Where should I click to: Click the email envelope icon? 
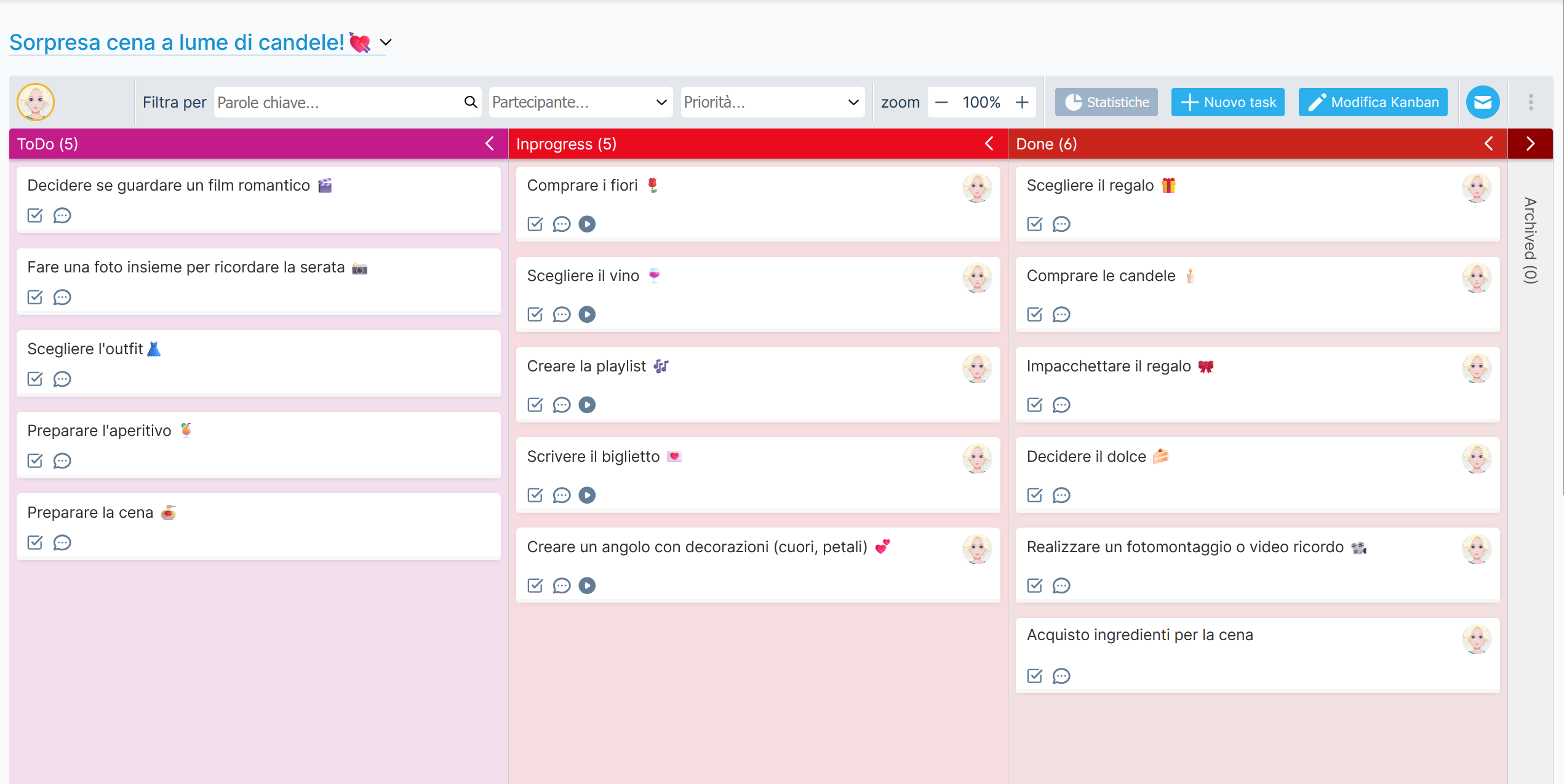pyautogui.click(x=1483, y=101)
